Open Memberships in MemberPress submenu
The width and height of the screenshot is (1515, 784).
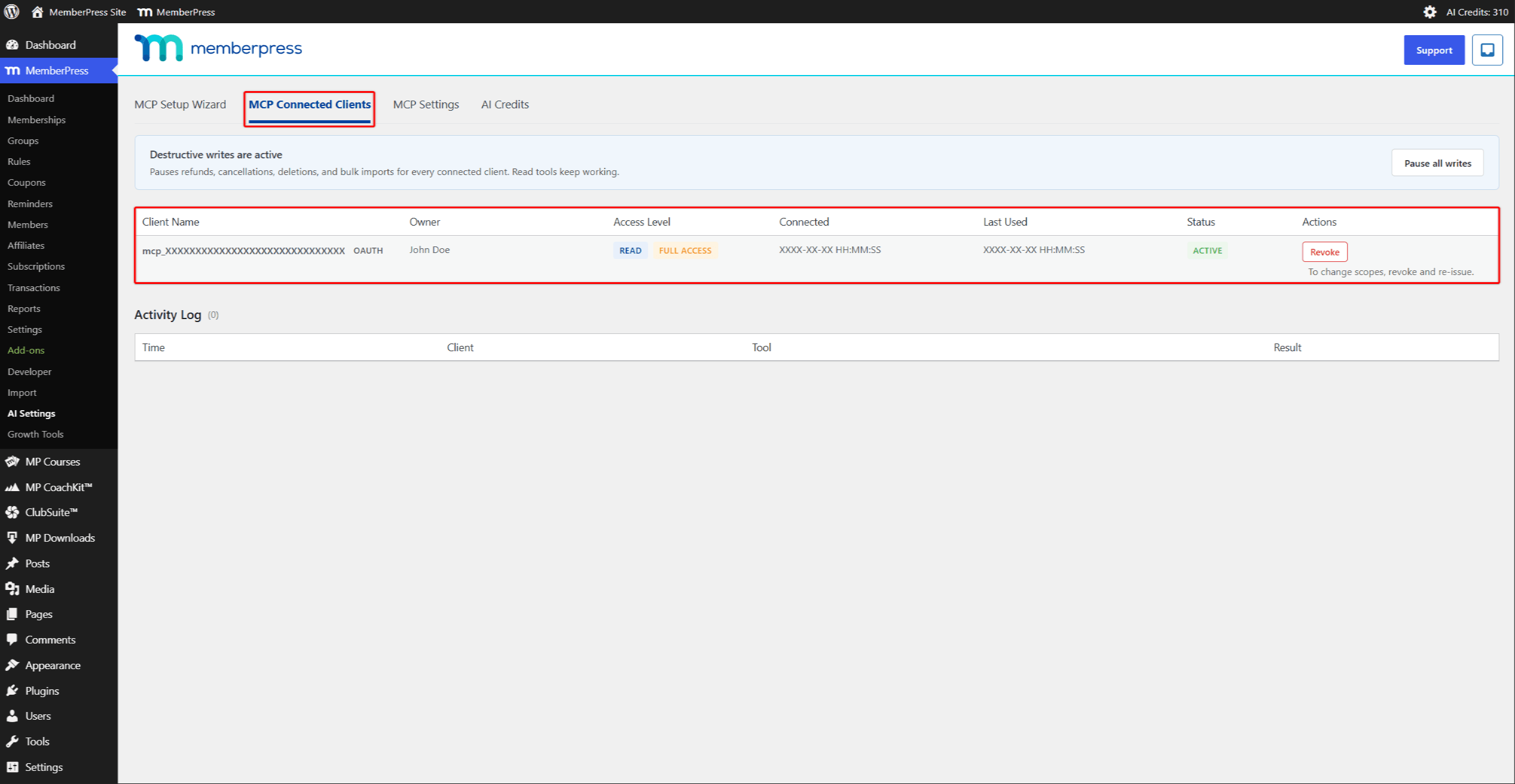36,120
